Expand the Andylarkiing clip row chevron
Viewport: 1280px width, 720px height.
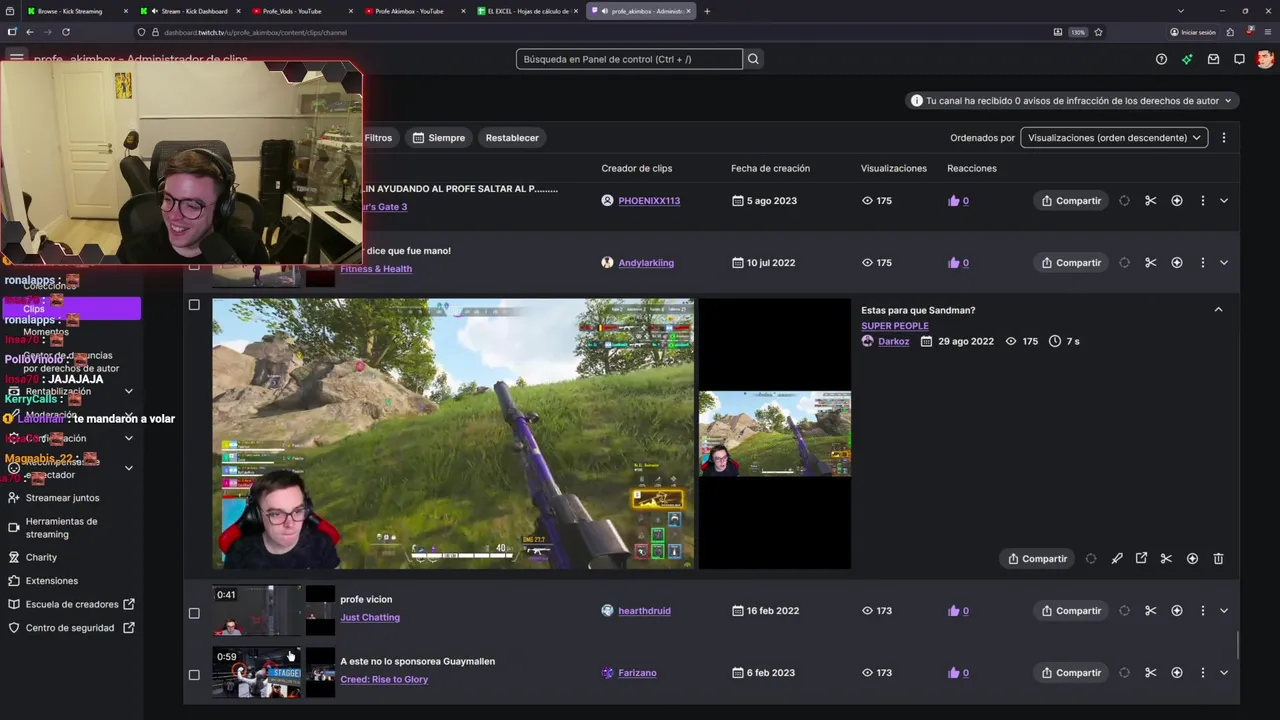click(x=1224, y=263)
